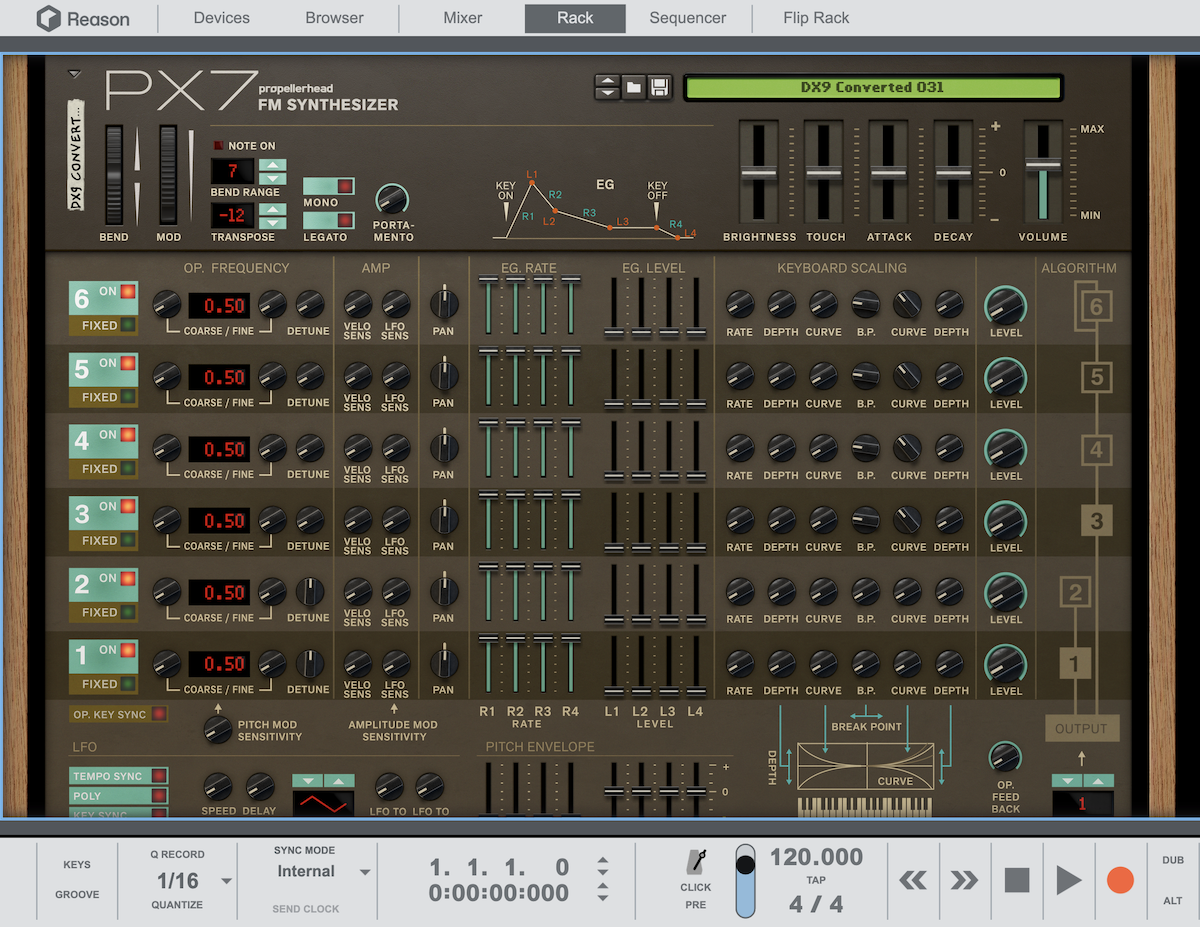Image resolution: width=1200 pixels, height=927 pixels.
Task: Select the Rack tab
Action: coord(575,18)
